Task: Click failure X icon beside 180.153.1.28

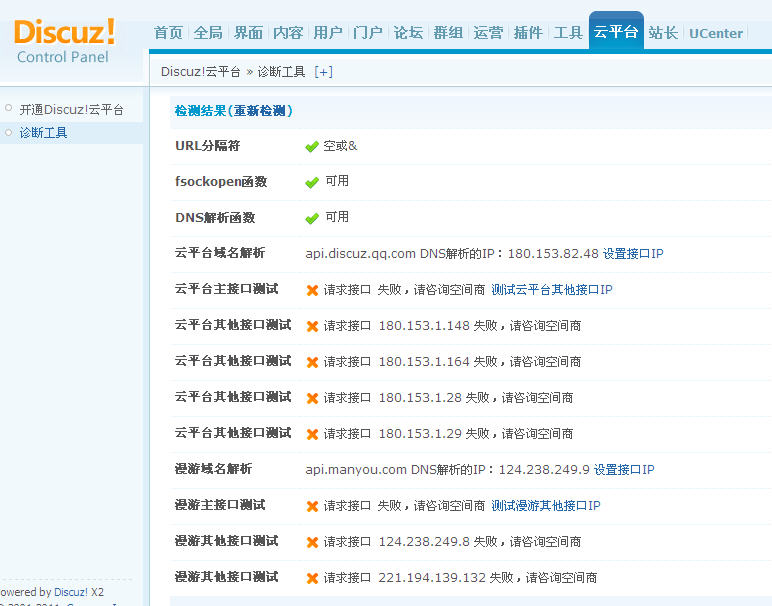Action: click(x=312, y=398)
